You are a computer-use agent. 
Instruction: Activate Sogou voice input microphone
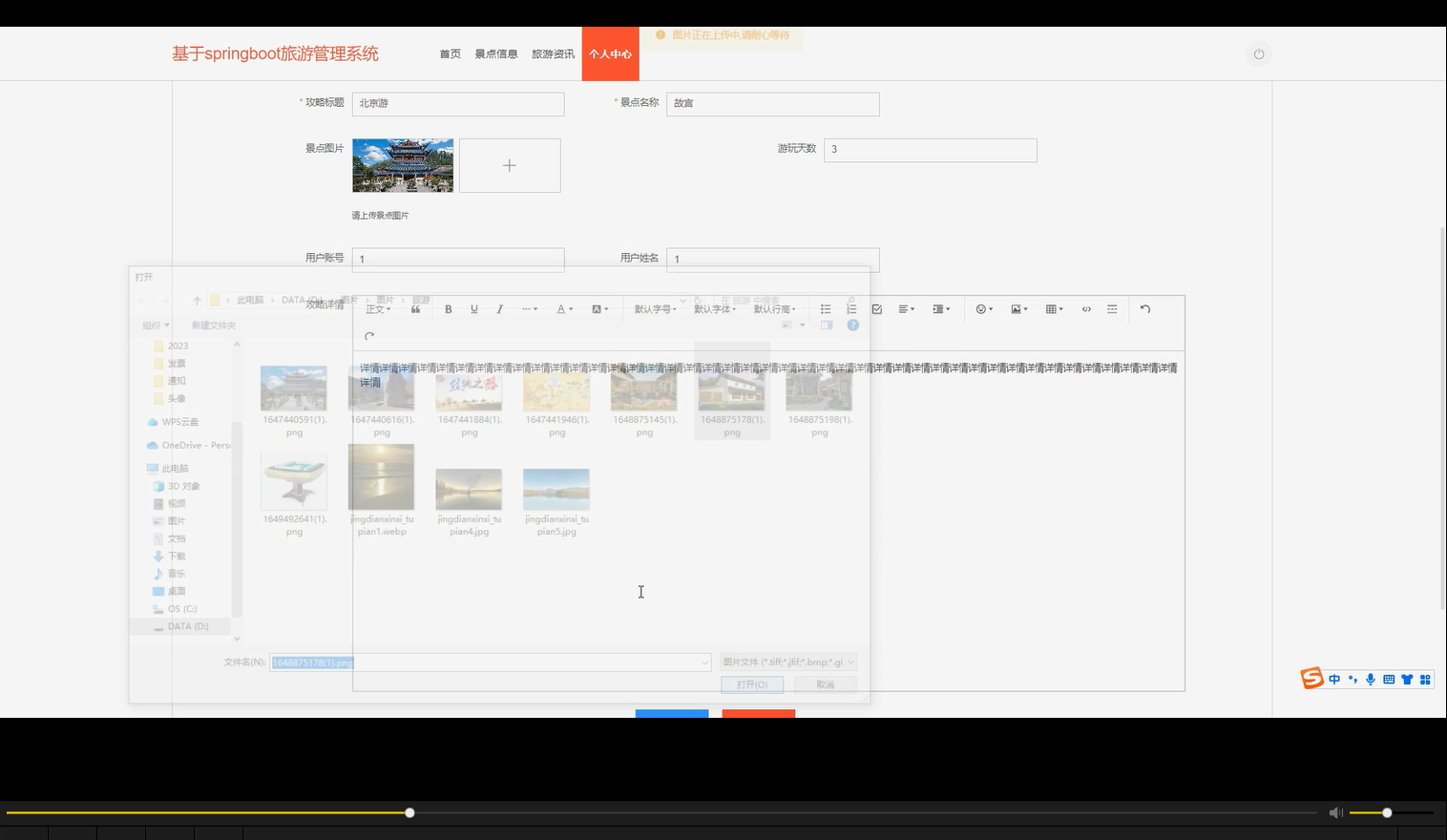[1371, 680]
